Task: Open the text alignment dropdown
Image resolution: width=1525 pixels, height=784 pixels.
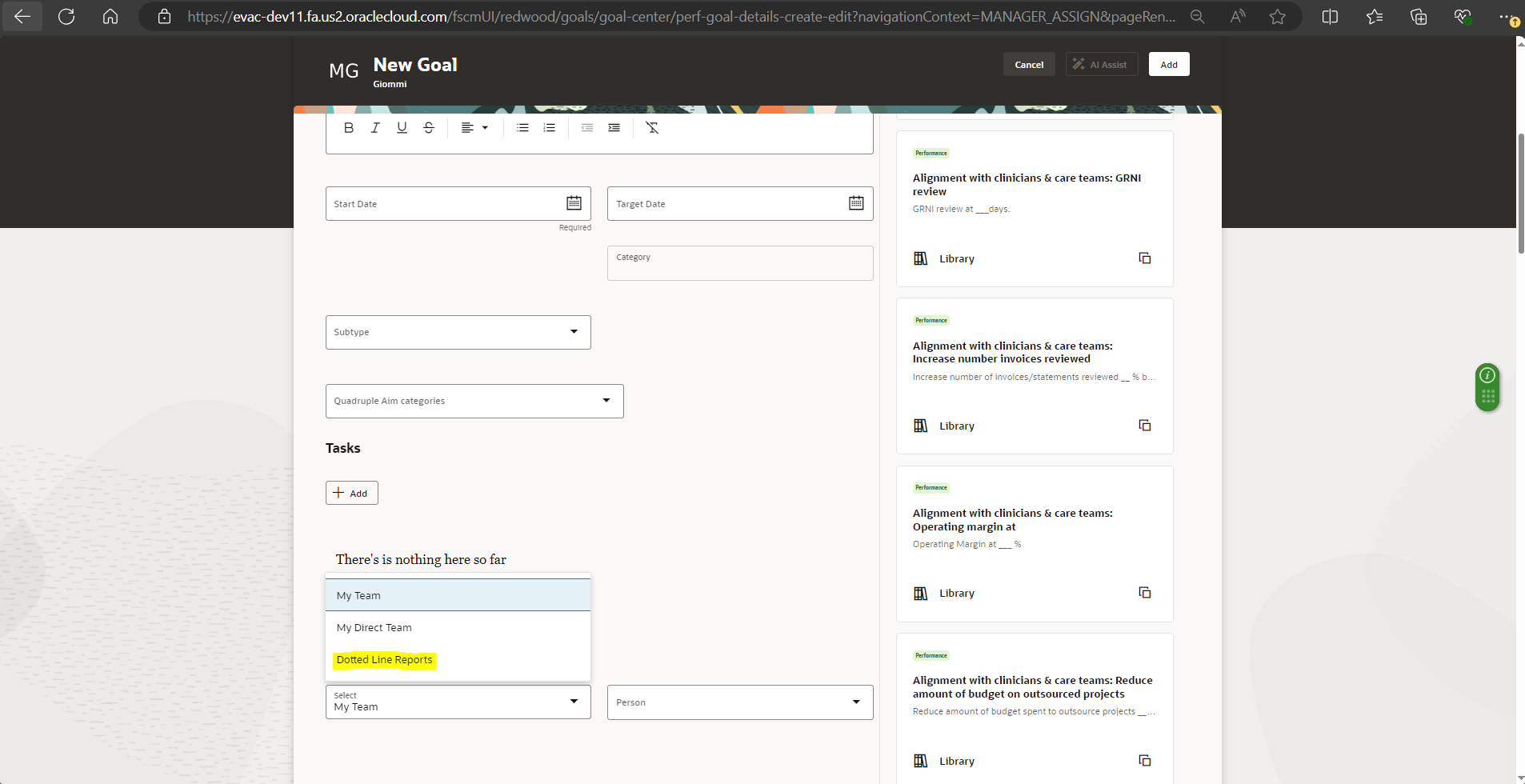Action: 474,128
